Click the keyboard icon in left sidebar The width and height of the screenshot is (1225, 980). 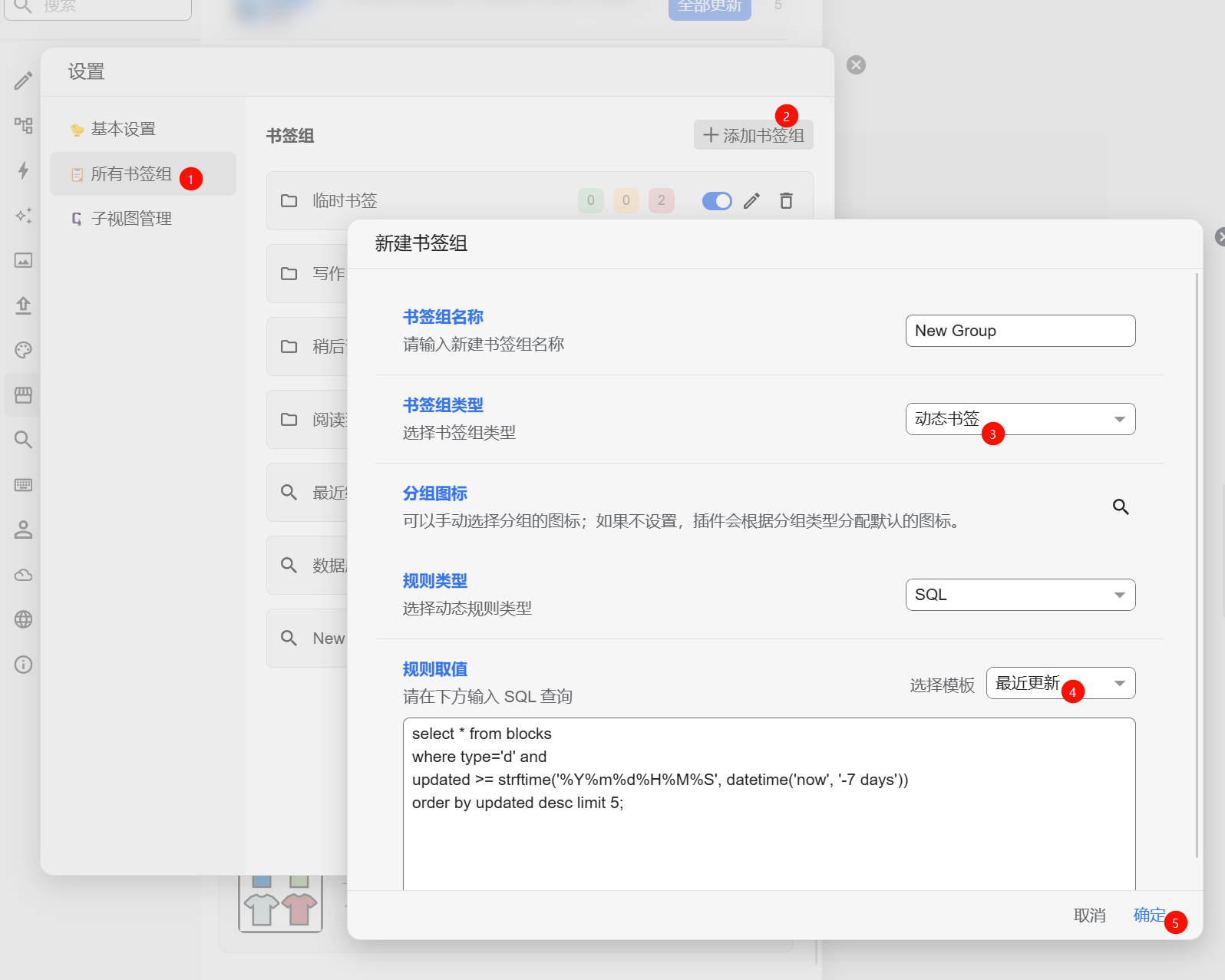coord(24,485)
